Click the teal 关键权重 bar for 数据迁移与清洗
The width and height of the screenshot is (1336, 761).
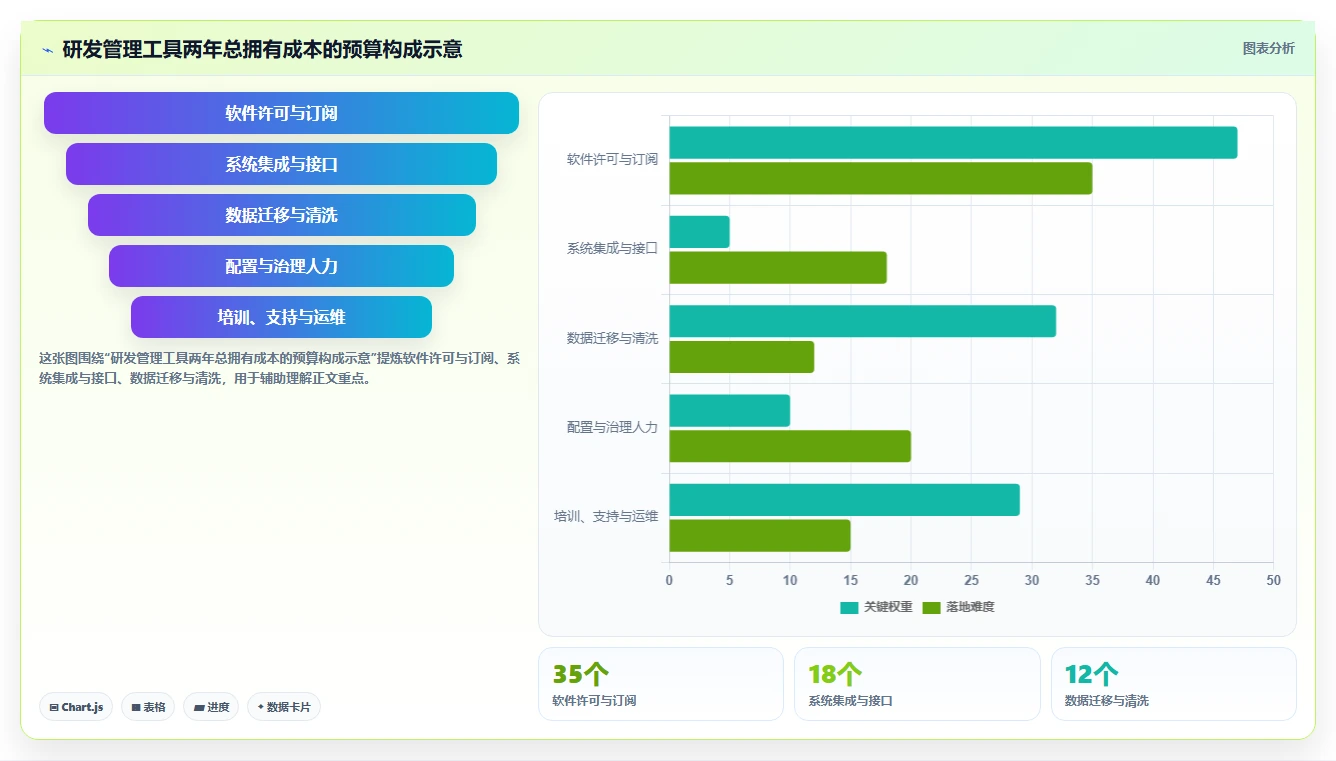(862, 321)
